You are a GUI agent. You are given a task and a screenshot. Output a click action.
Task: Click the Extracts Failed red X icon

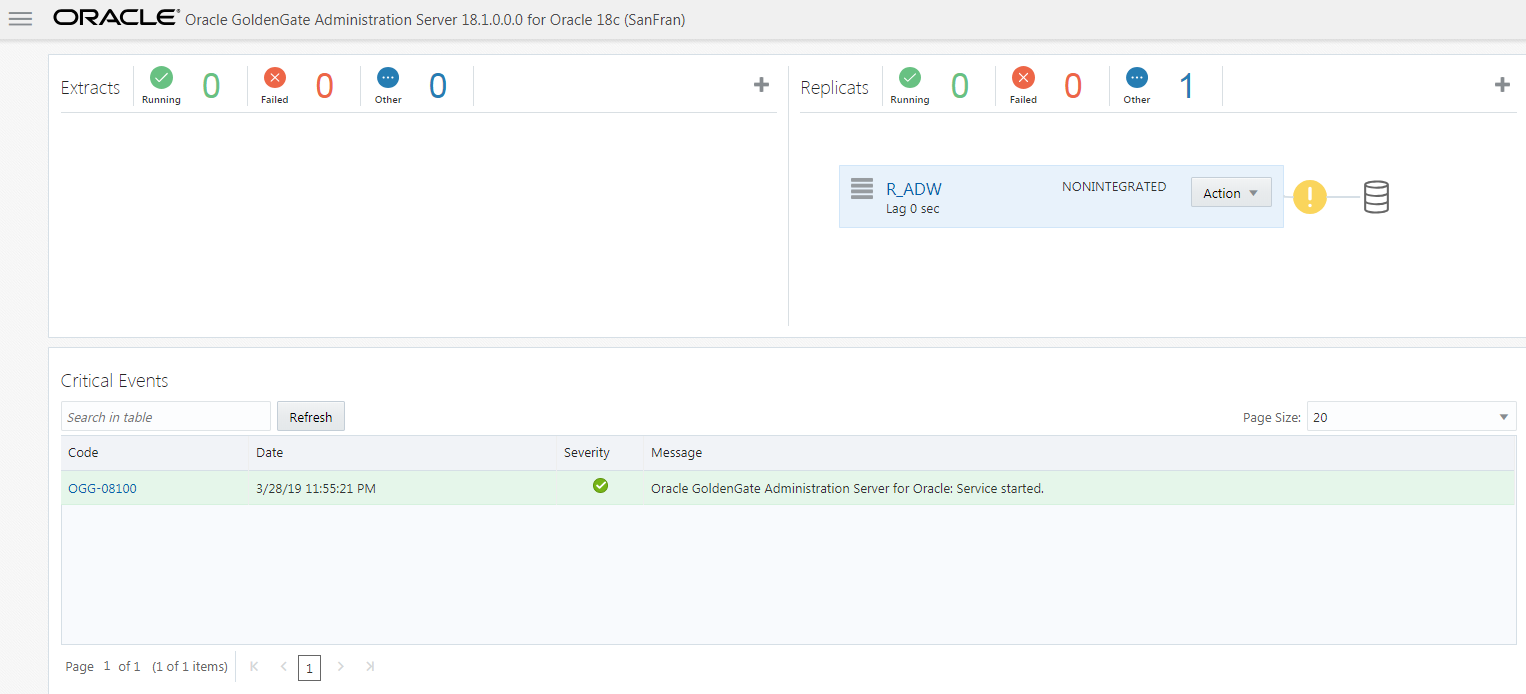coord(275,77)
